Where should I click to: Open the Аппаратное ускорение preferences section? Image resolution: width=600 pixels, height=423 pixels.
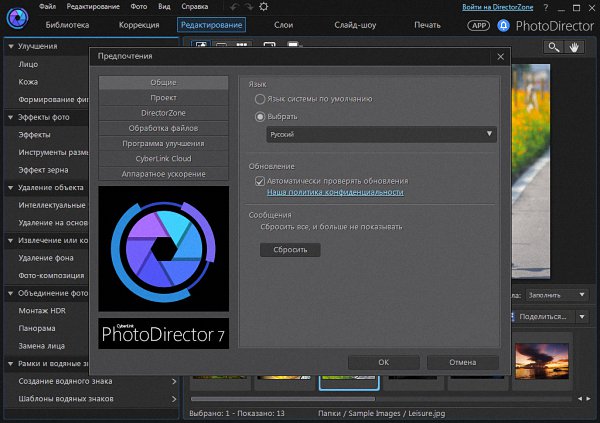(x=164, y=174)
